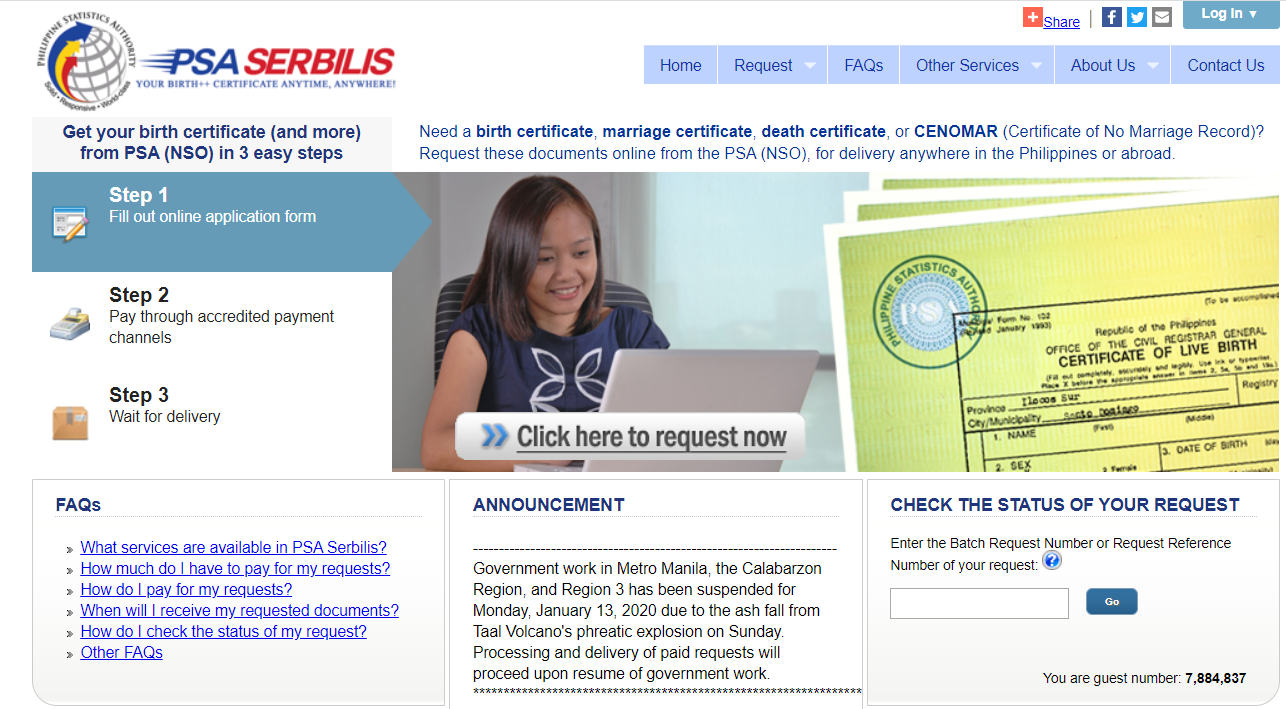Select Home in the navigation bar

[x=680, y=64]
